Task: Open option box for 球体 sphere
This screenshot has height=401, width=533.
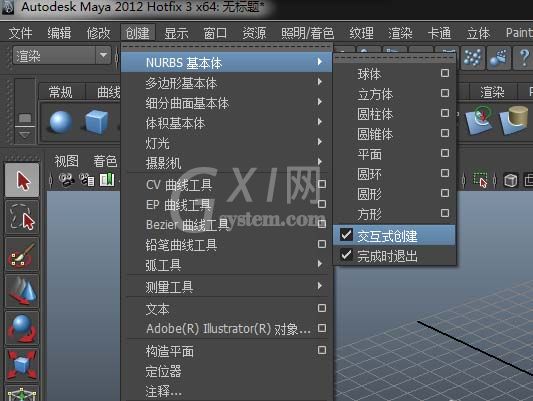Action: (x=445, y=73)
